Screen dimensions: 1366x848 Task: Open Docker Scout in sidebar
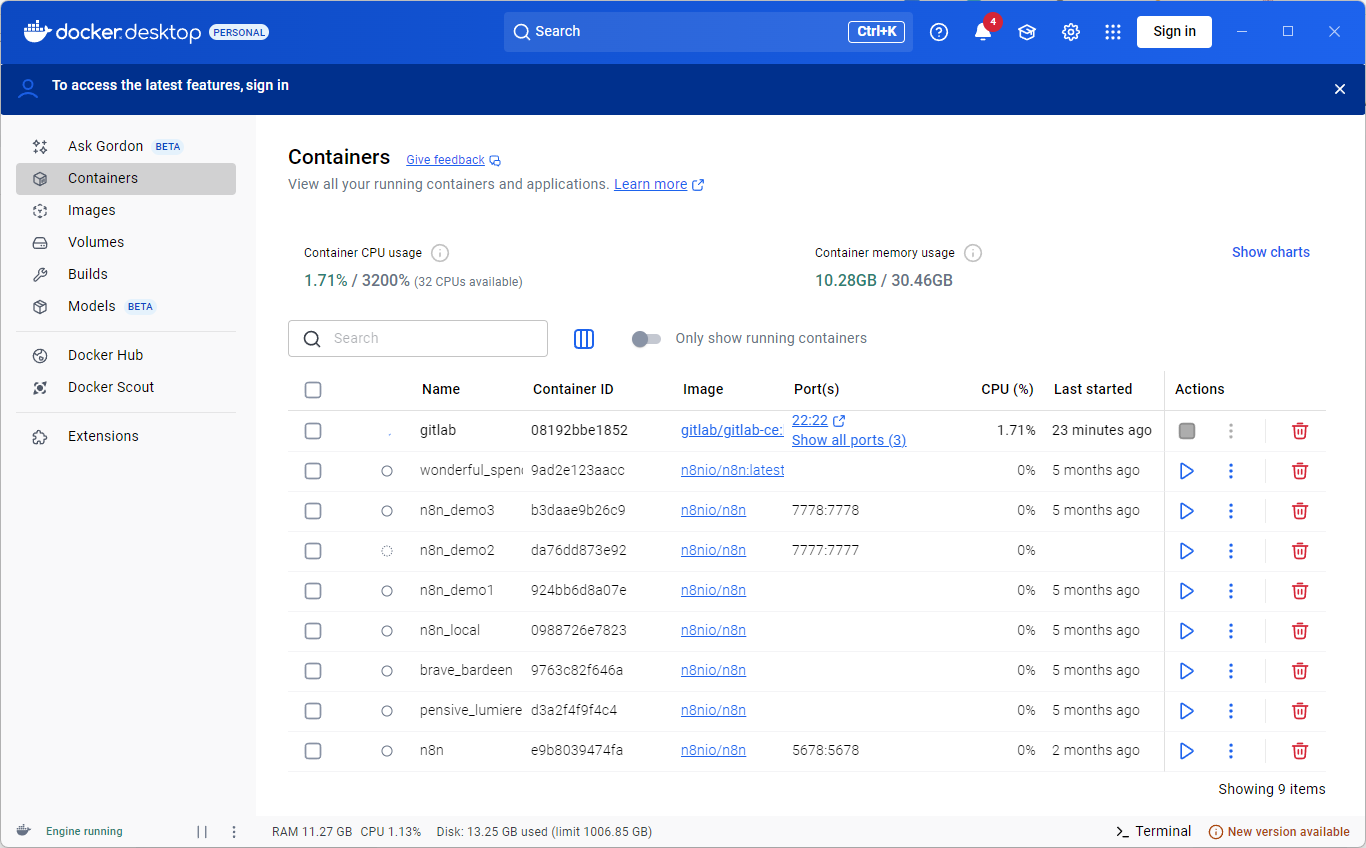coord(126,388)
